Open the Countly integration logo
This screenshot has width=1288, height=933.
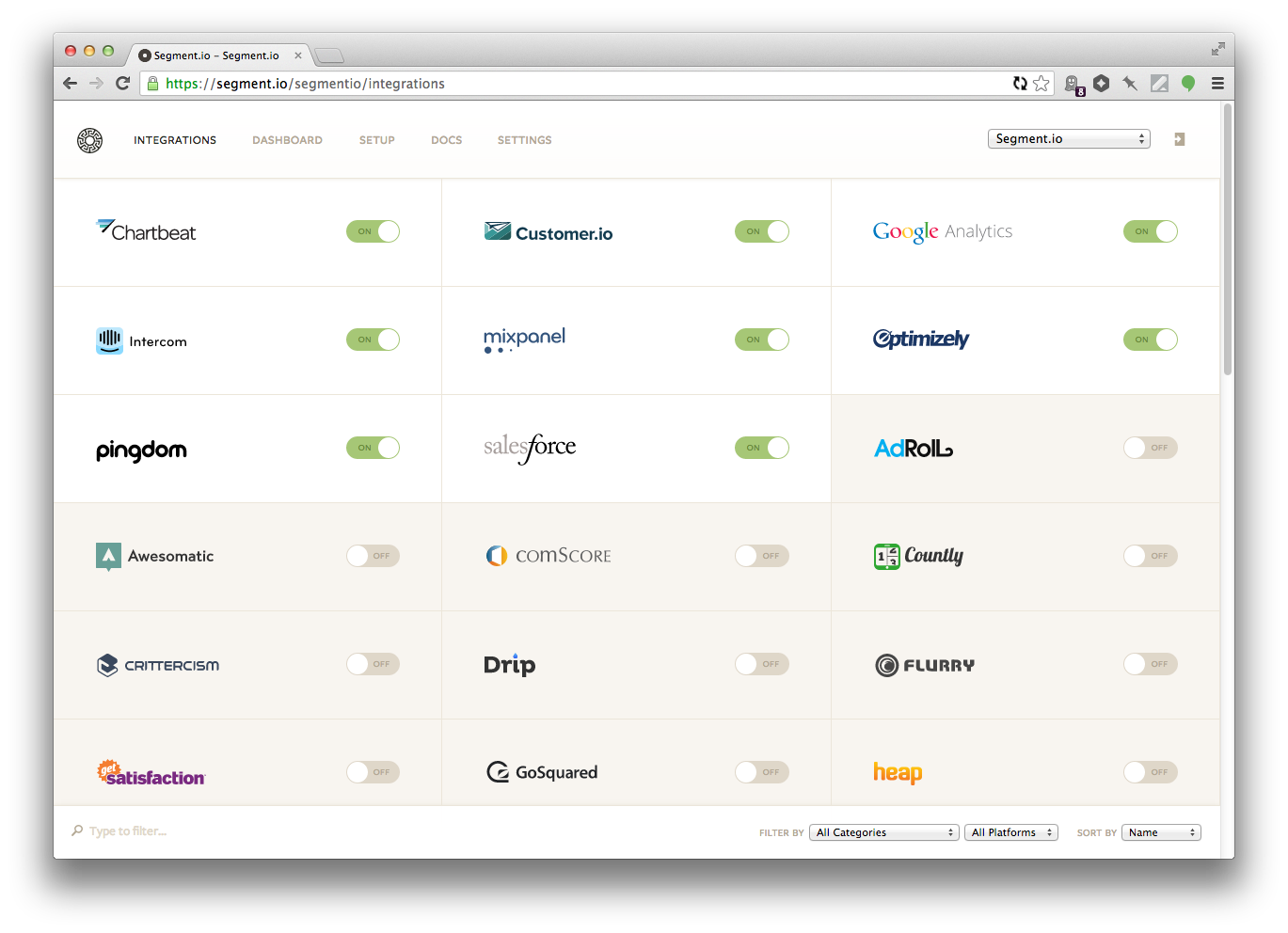pos(918,556)
